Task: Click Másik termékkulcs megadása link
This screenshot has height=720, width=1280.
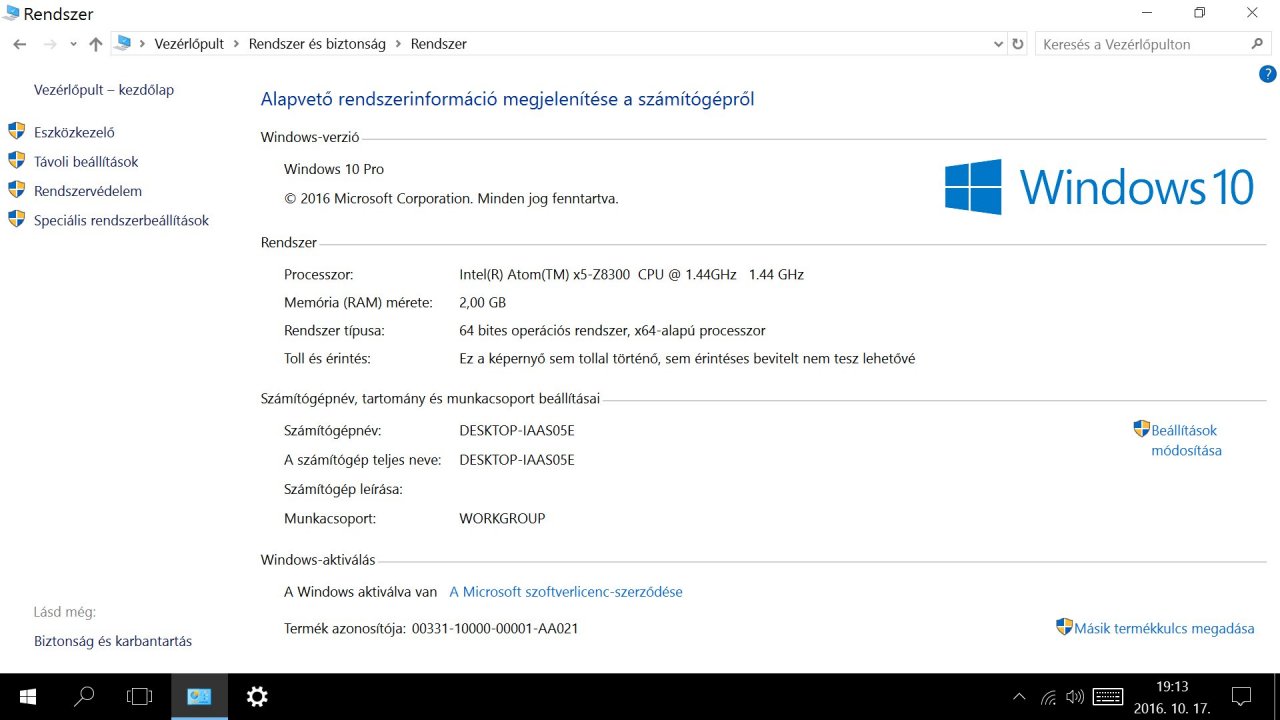Action: point(1164,629)
